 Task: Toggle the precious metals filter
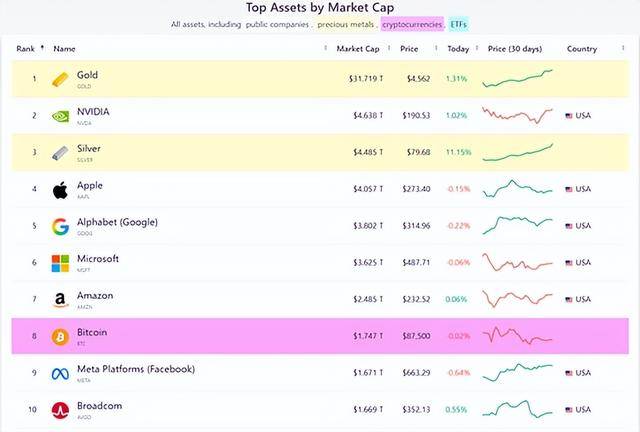coord(346,23)
